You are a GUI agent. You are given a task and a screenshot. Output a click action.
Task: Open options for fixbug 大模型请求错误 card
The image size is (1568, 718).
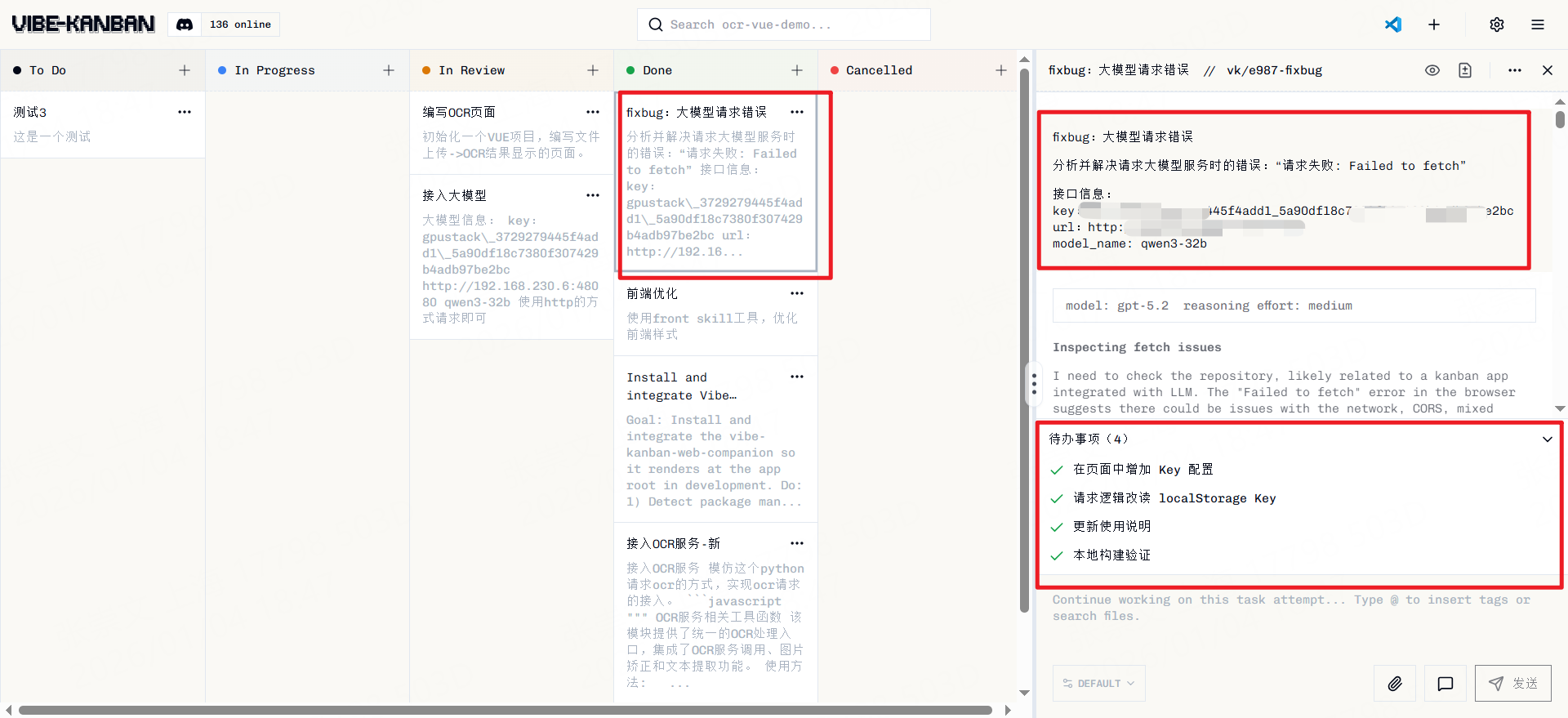[x=797, y=112]
